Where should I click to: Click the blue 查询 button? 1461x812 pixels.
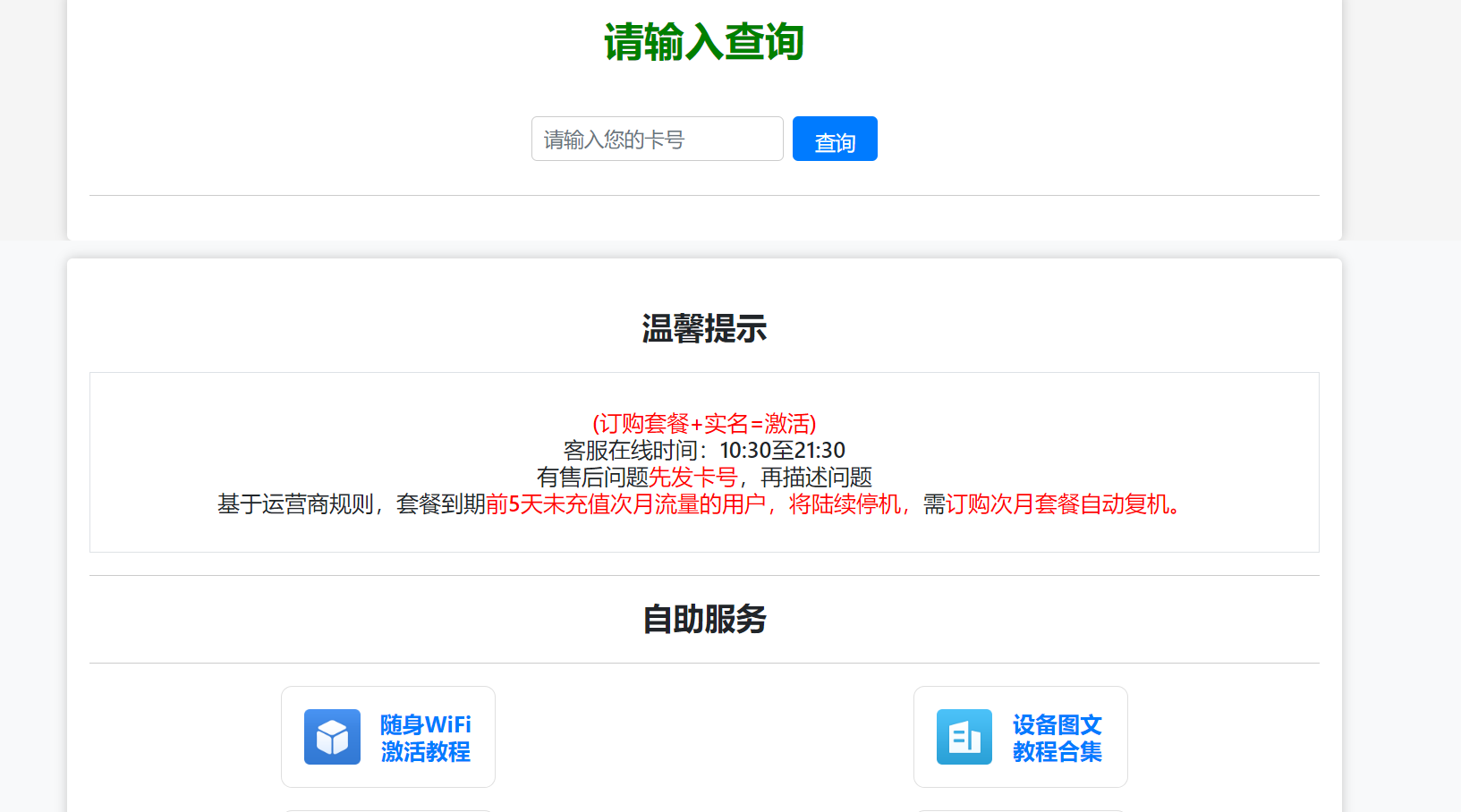tap(835, 139)
